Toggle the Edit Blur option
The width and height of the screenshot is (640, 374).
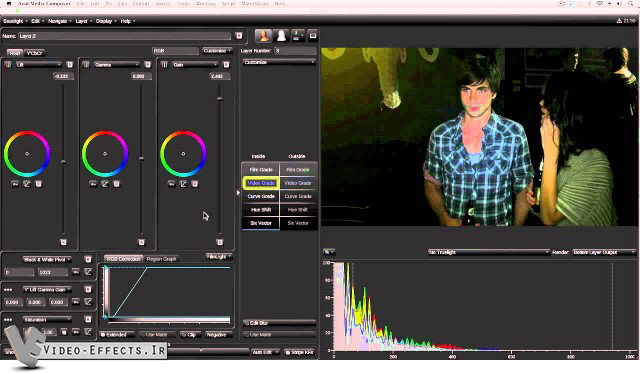279,323
